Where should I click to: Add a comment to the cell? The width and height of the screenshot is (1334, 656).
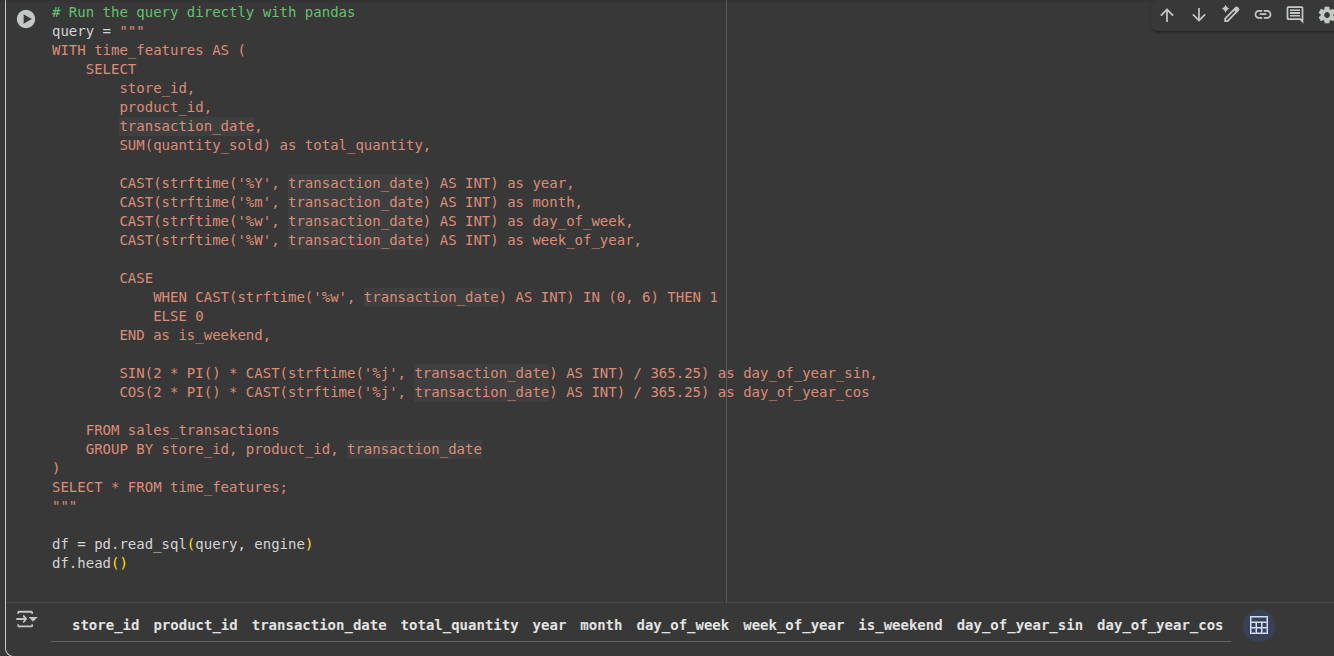[1295, 15]
